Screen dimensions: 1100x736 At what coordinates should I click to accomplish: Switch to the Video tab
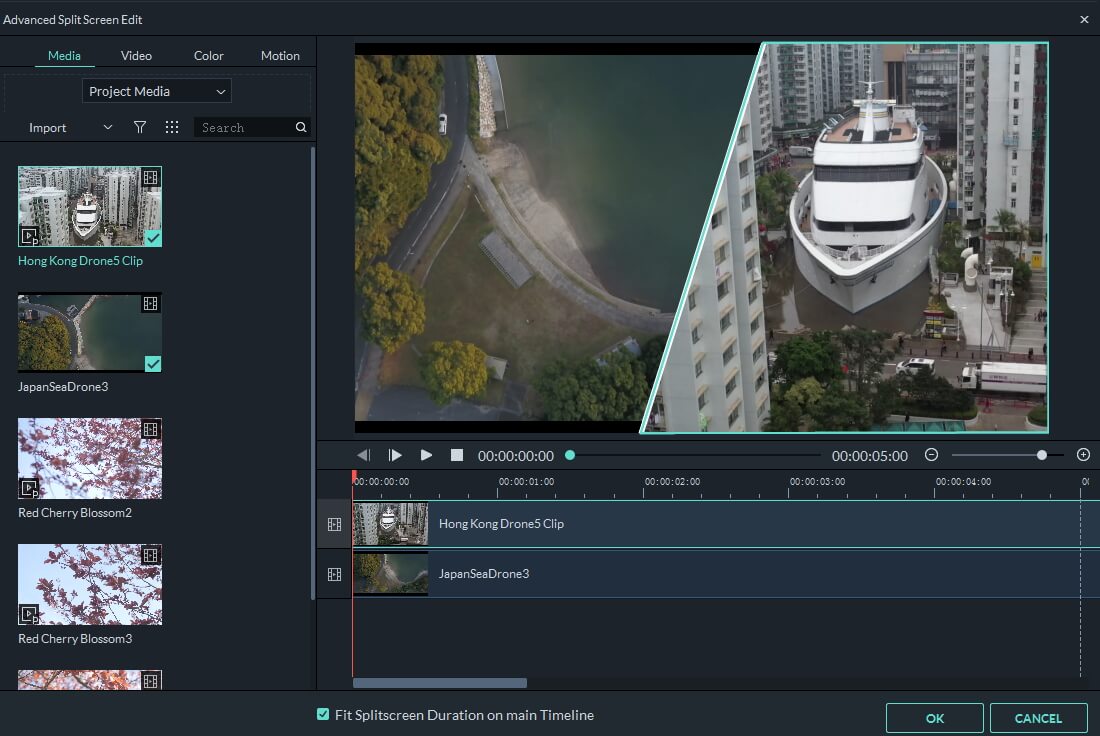(x=136, y=55)
